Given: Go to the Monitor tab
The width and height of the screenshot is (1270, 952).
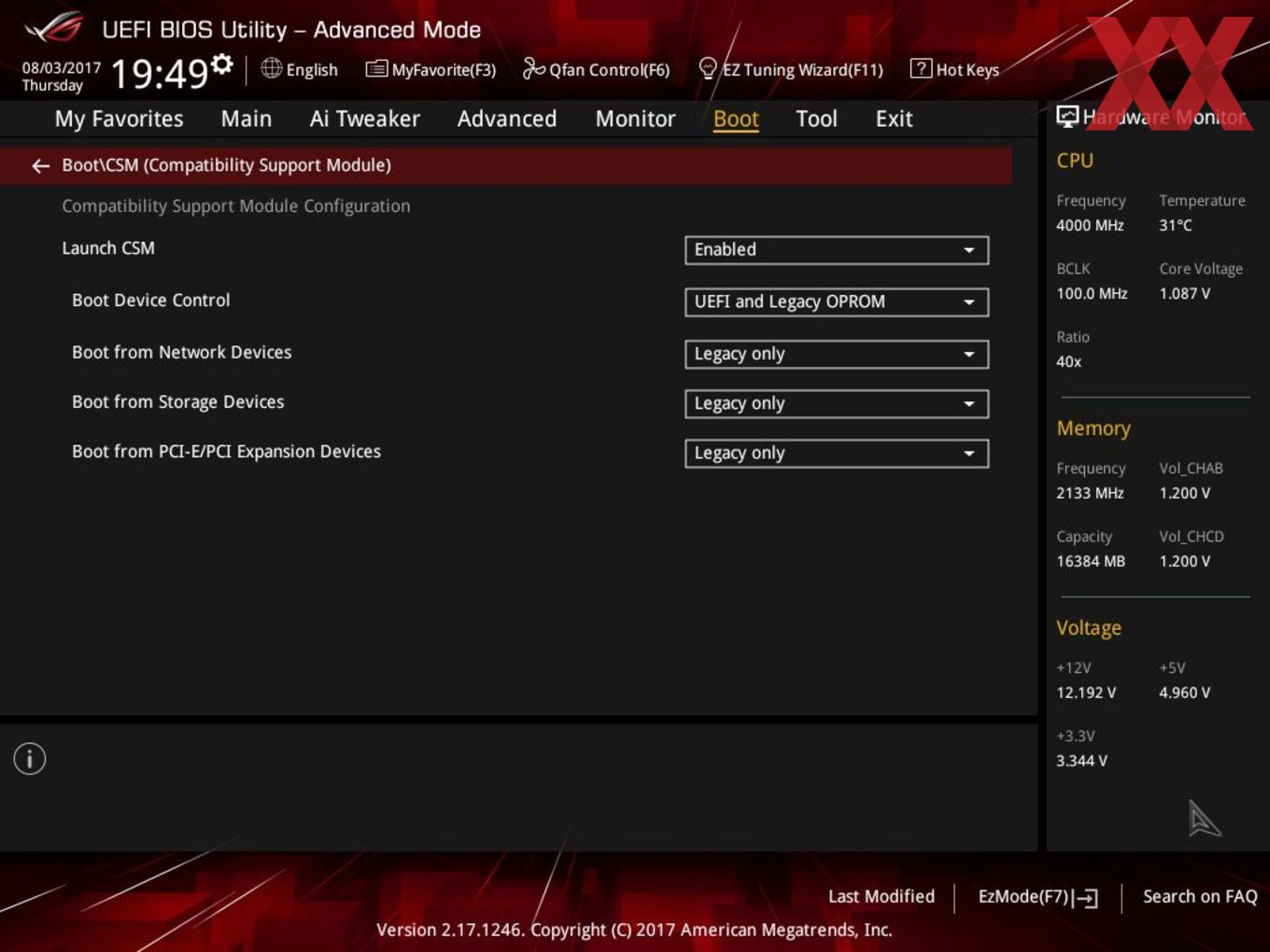Looking at the screenshot, I should (x=635, y=119).
